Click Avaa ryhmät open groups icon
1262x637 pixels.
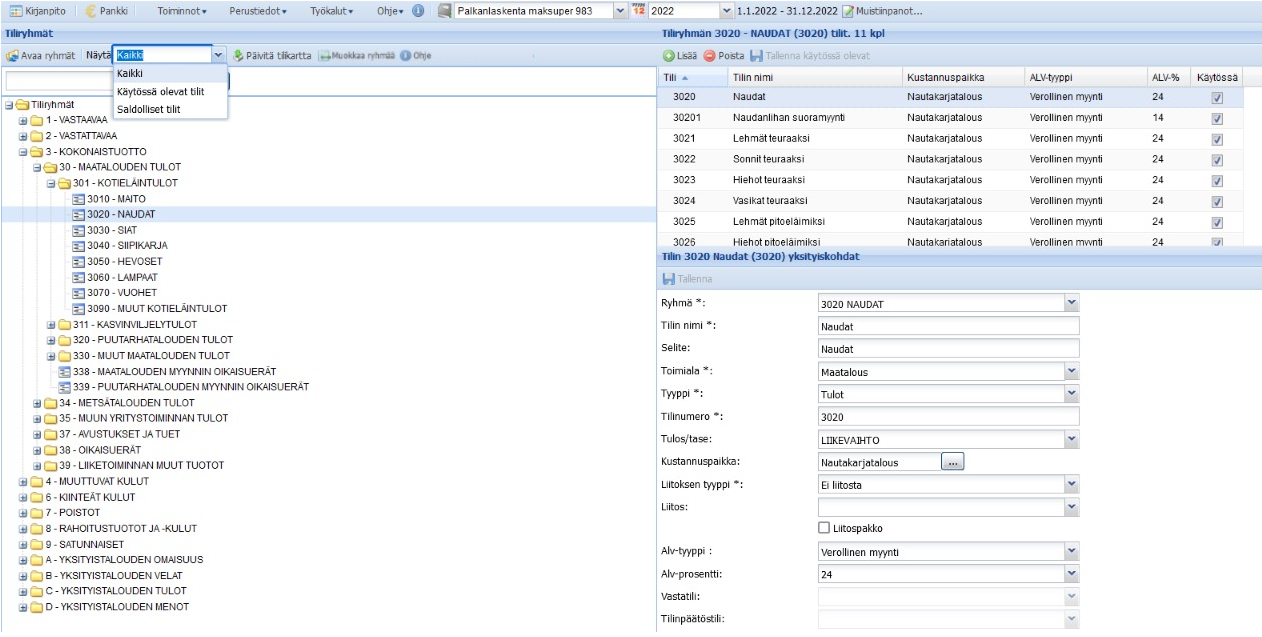[x=13, y=55]
